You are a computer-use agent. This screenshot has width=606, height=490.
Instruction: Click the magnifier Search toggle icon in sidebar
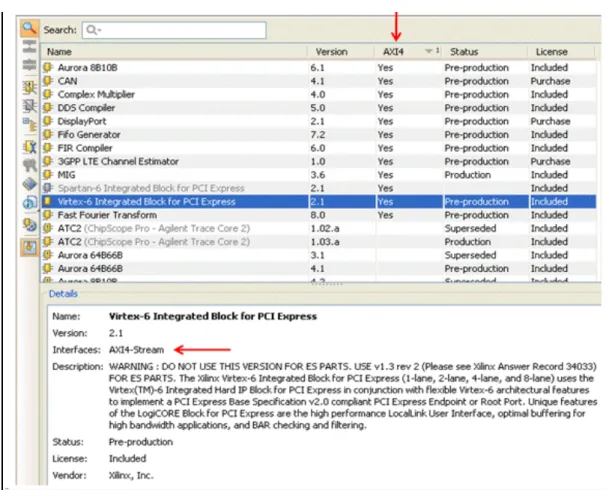click(x=29, y=29)
